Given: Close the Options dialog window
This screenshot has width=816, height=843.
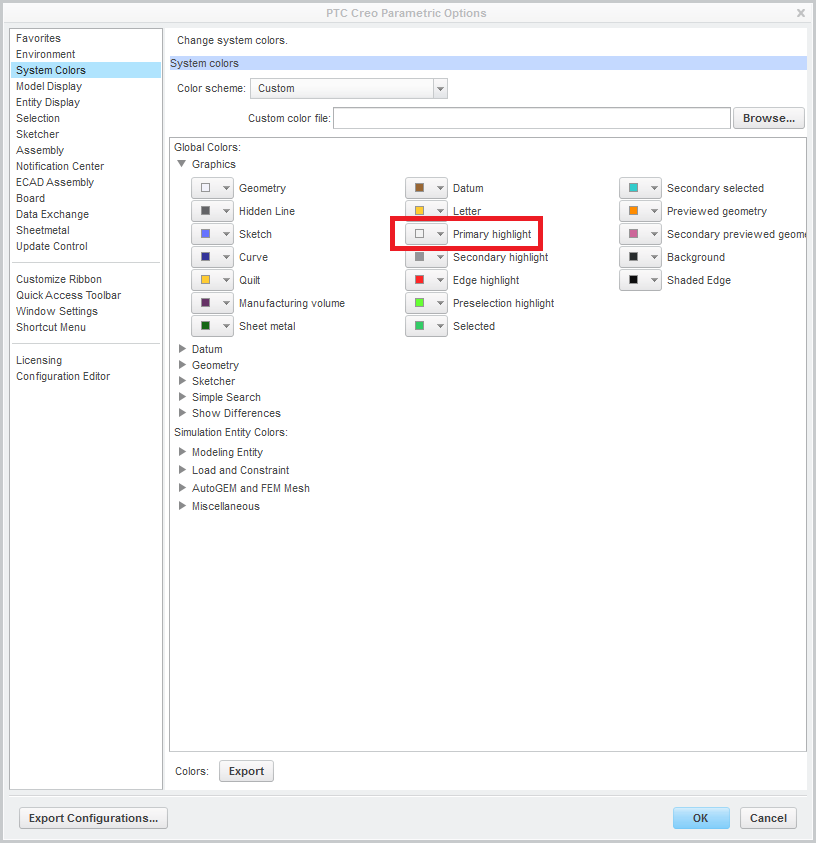Looking at the screenshot, I should click(x=801, y=13).
